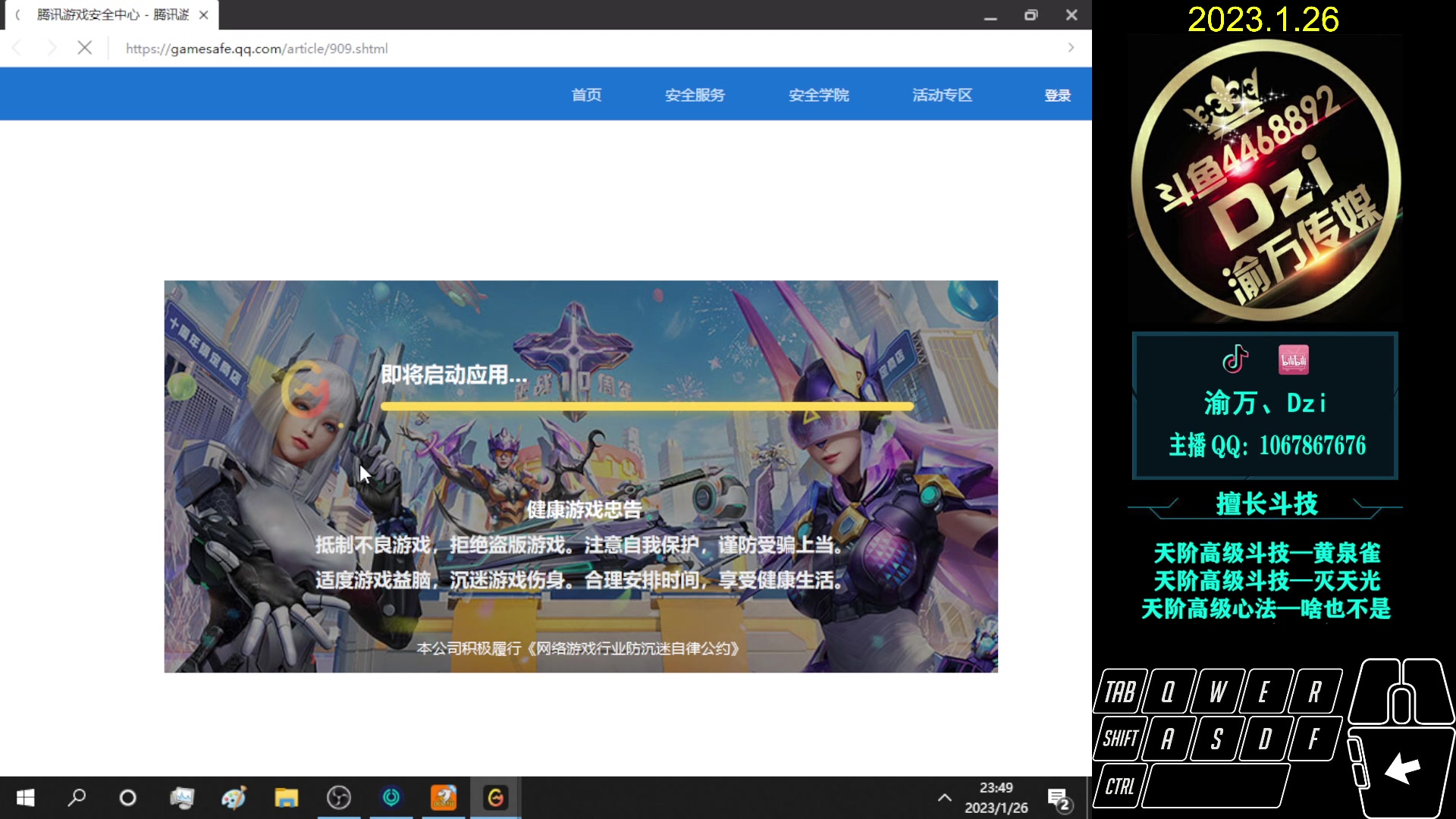Open OBS Studio from the taskbar
Image resolution: width=1456 pixels, height=819 pixels.
coord(339,798)
